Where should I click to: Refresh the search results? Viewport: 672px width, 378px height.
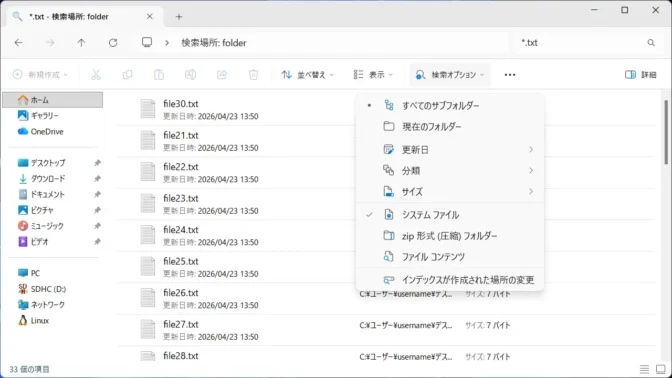113,42
